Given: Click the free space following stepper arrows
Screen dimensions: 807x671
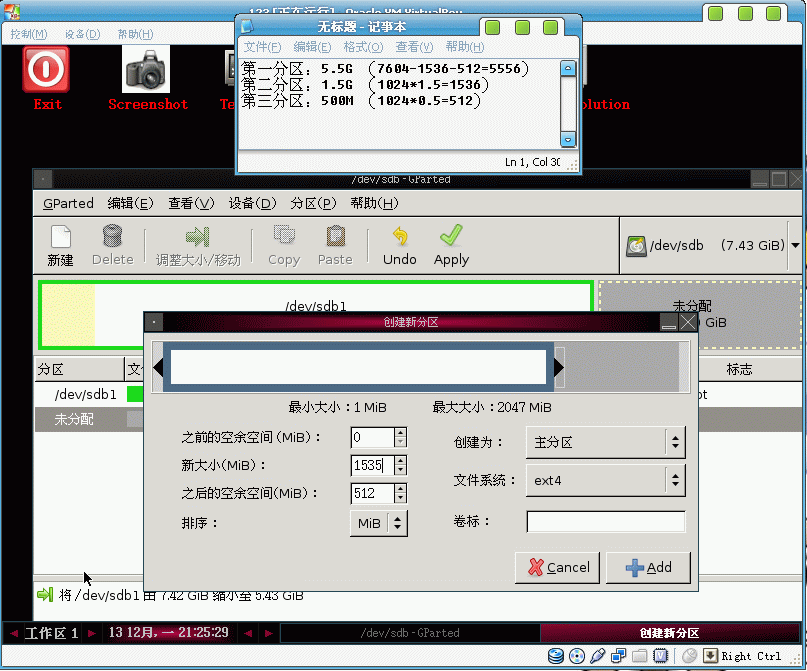Looking at the screenshot, I should coord(400,493).
